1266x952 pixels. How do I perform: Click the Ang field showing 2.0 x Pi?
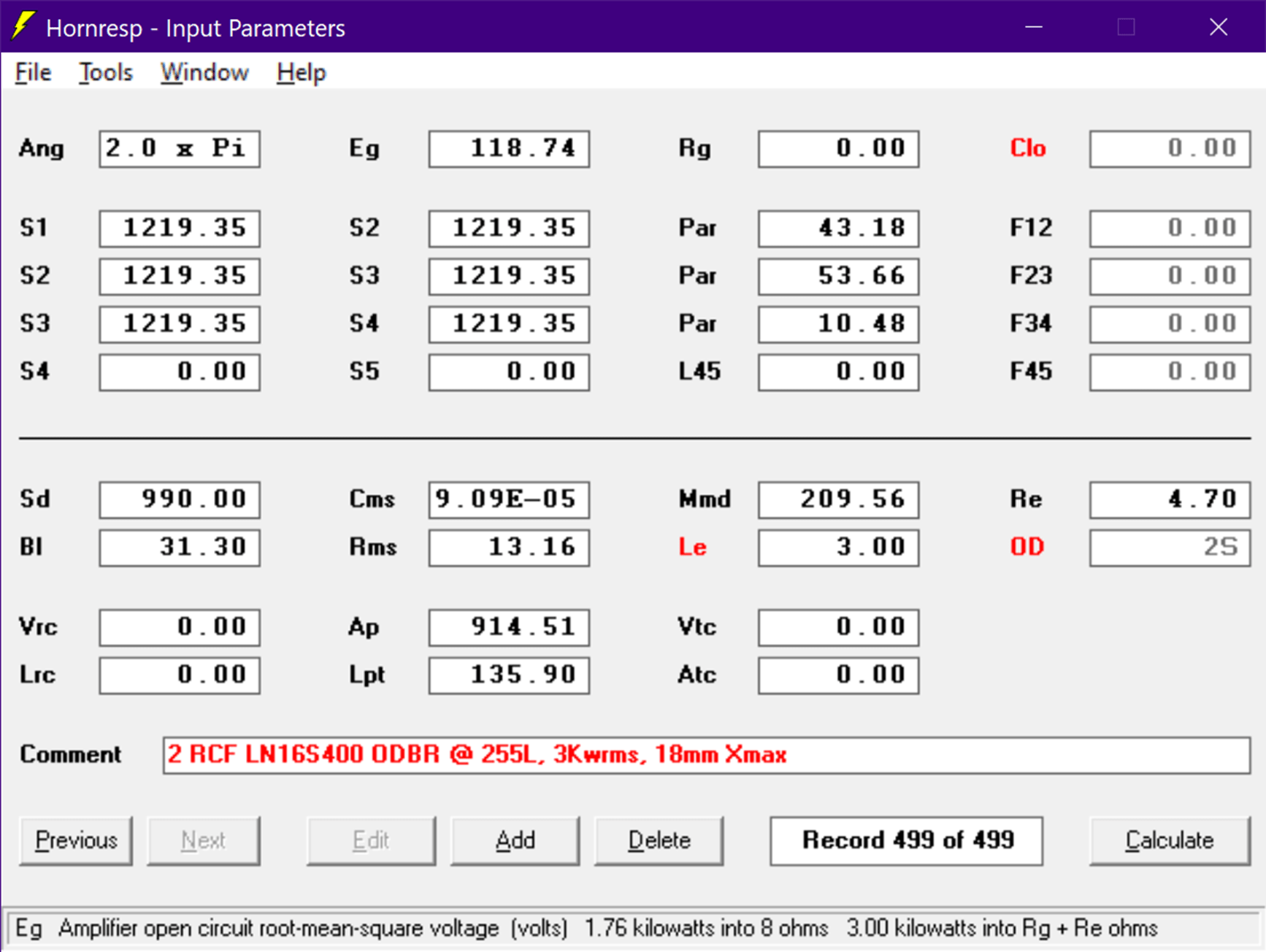(180, 149)
